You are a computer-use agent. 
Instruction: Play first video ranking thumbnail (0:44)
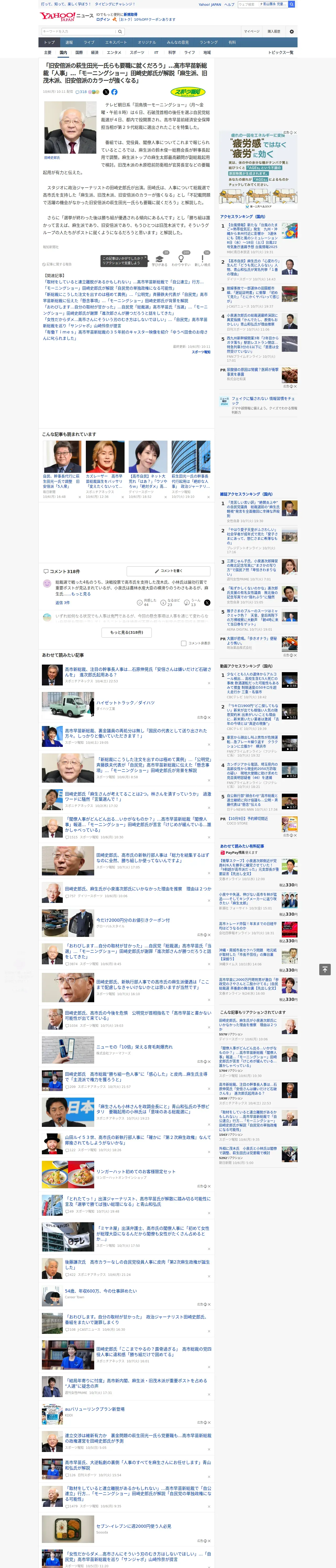pos(290,680)
